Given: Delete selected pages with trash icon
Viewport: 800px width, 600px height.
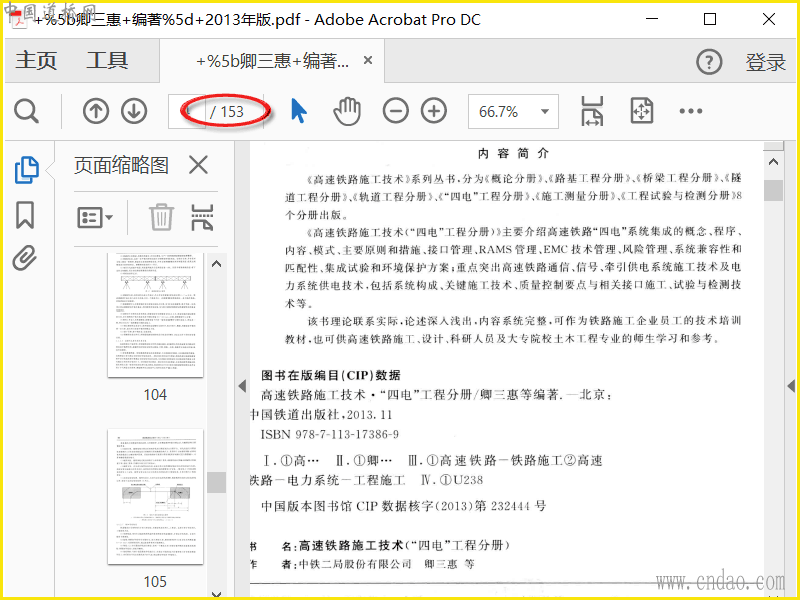Looking at the screenshot, I should [162, 217].
